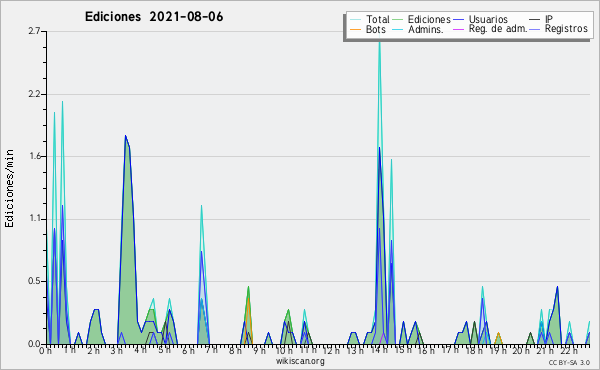Image resolution: width=600 pixels, height=370 pixels.
Task: Click the green line swatch beside Ediciones
Action: click(x=398, y=20)
